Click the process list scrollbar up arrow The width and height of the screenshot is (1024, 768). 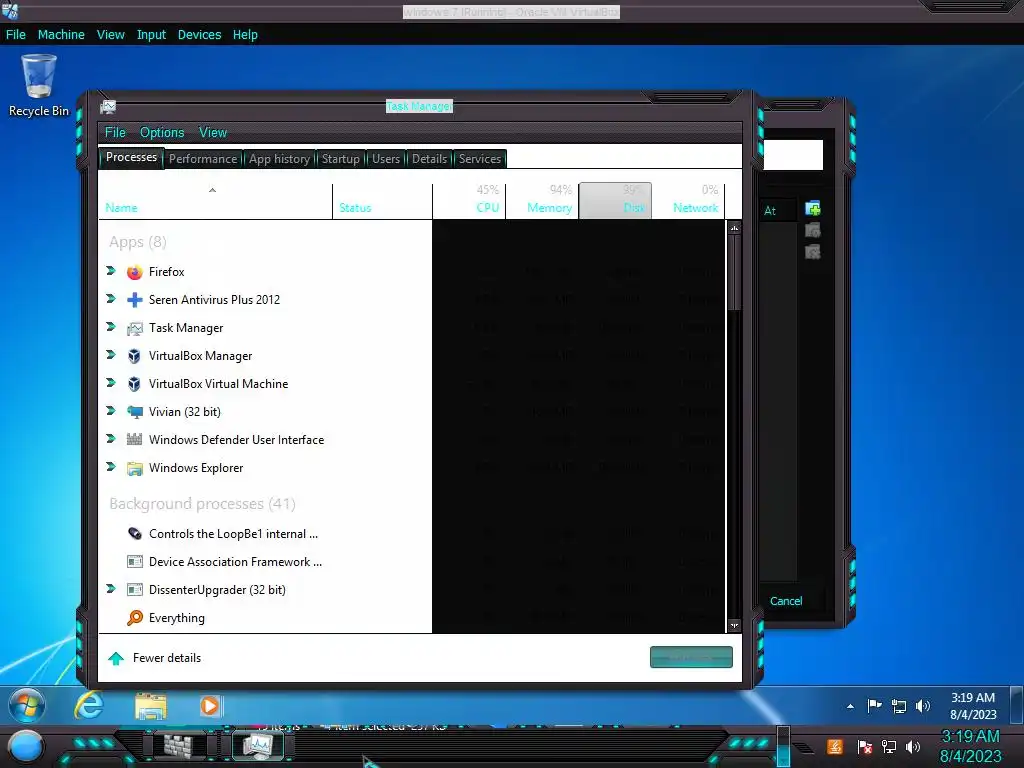coord(734,228)
